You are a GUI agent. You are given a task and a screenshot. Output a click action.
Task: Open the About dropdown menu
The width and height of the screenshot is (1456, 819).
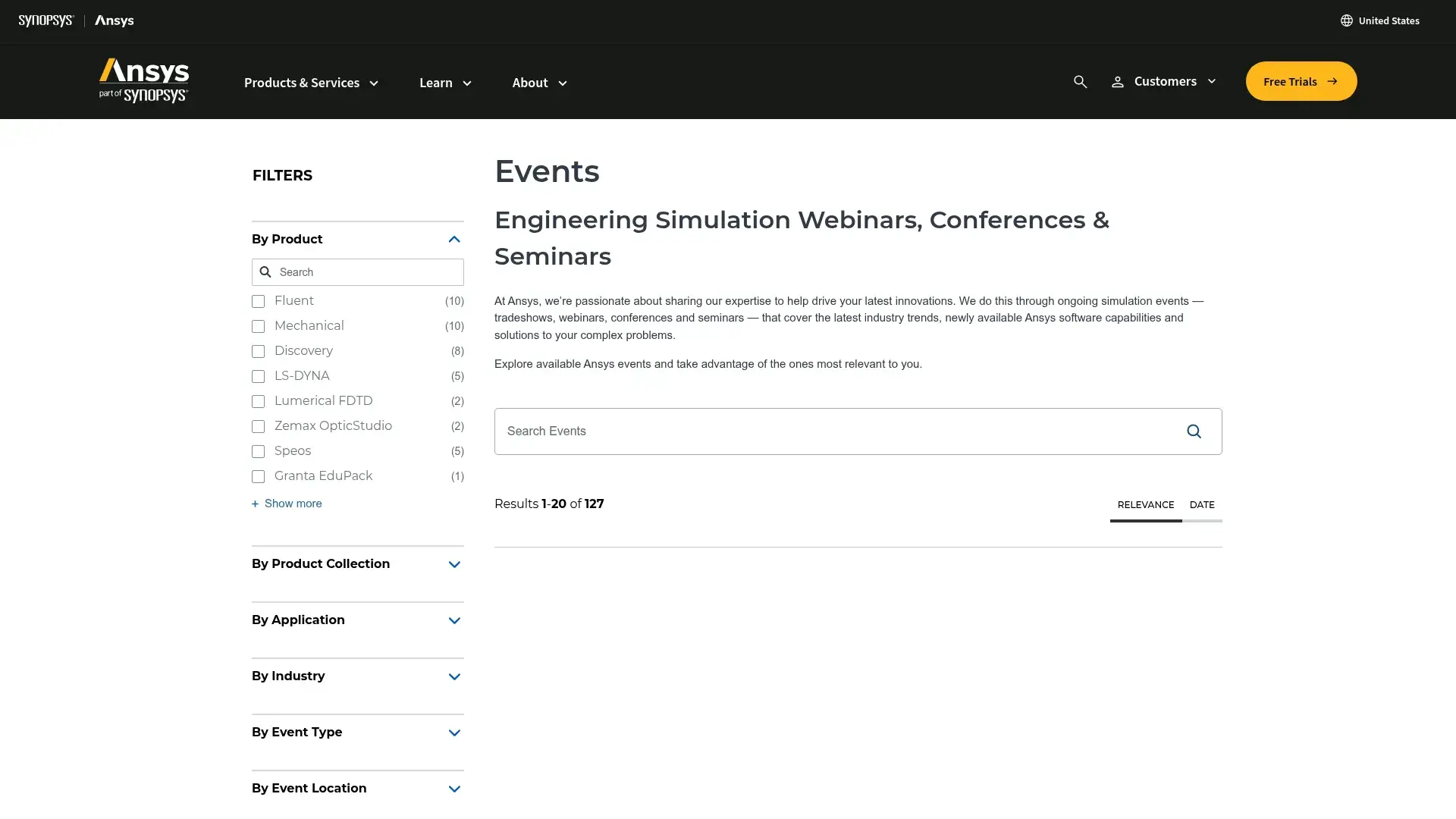coord(539,83)
